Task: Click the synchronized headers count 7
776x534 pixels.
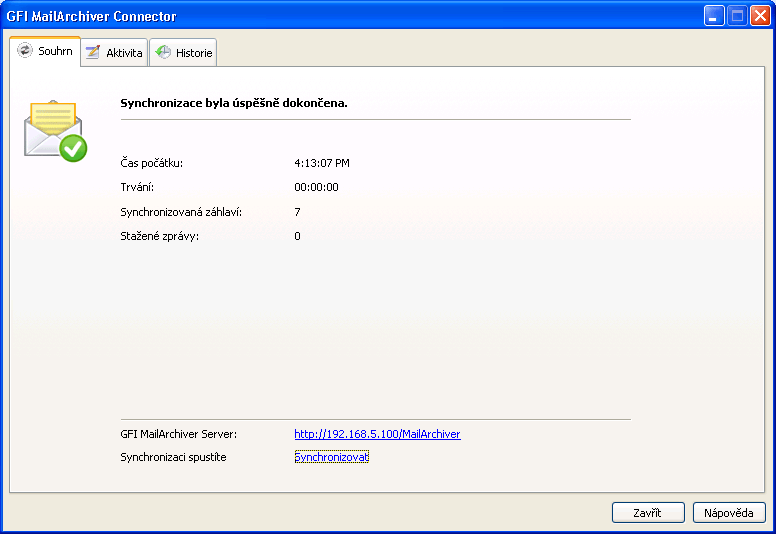Action: coord(297,212)
